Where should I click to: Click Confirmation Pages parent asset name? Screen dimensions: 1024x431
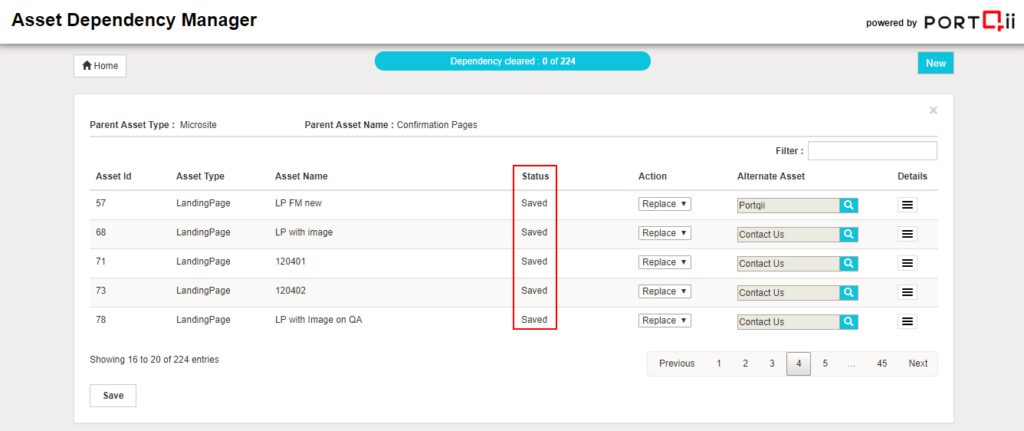click(x=437, y=125)
